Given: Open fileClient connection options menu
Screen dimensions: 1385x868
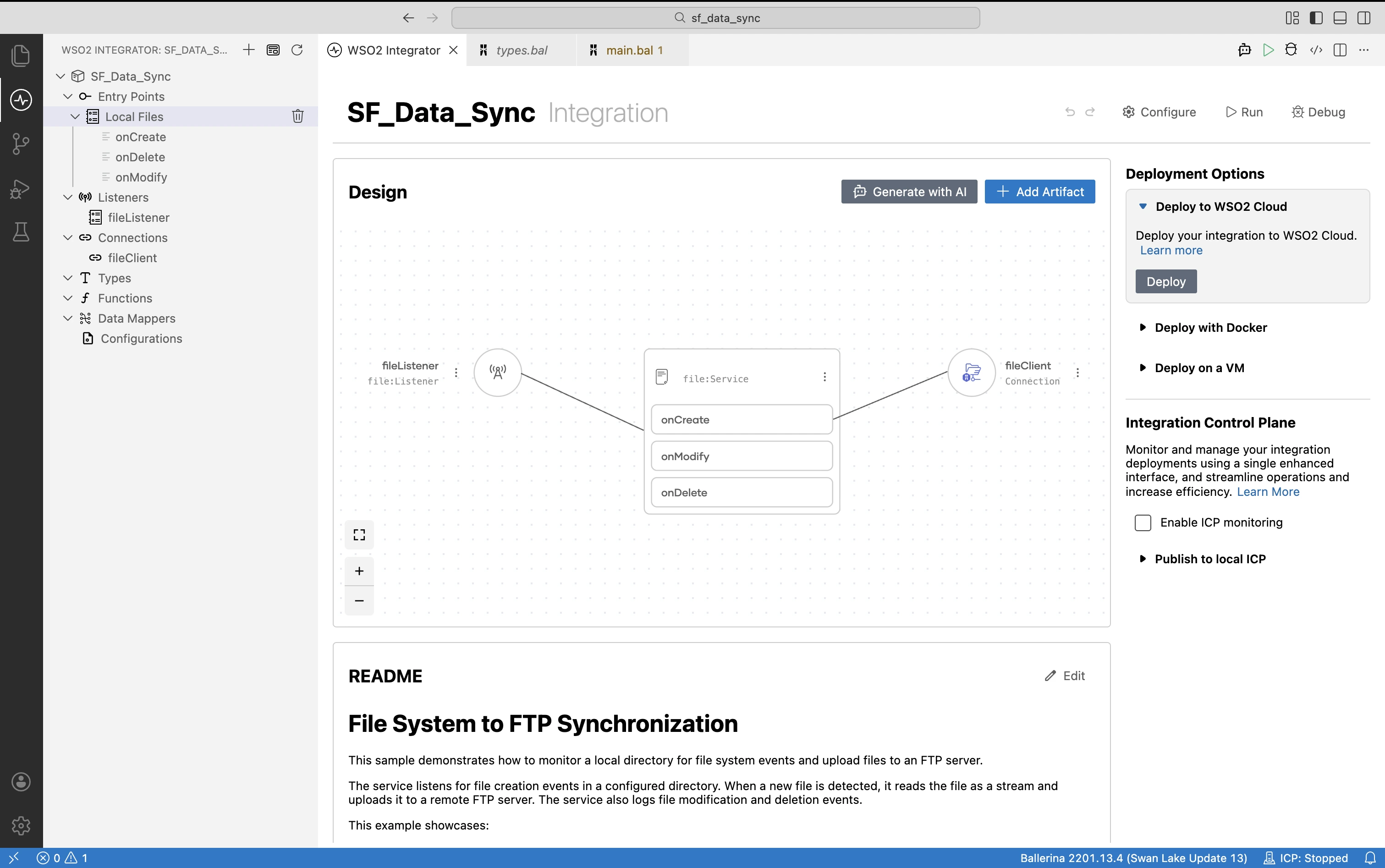Looking at the screenshot, I should click(x=1077, y=373).
